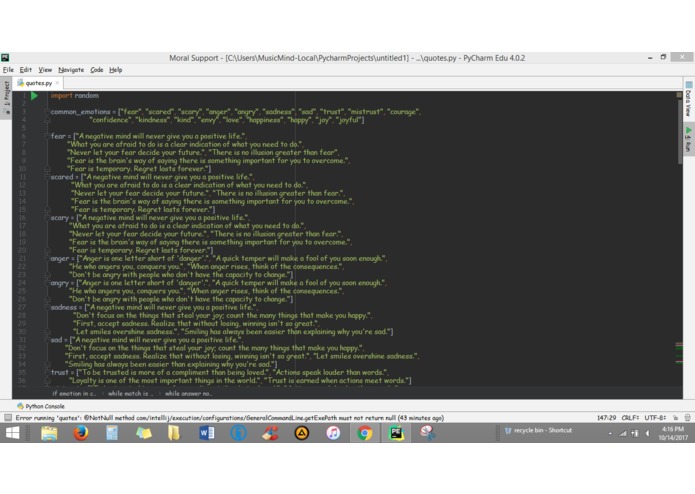This screenshot has height=494, width=695.
Task: Open the UTF-8 encoding selector
Action: [655, 417]
